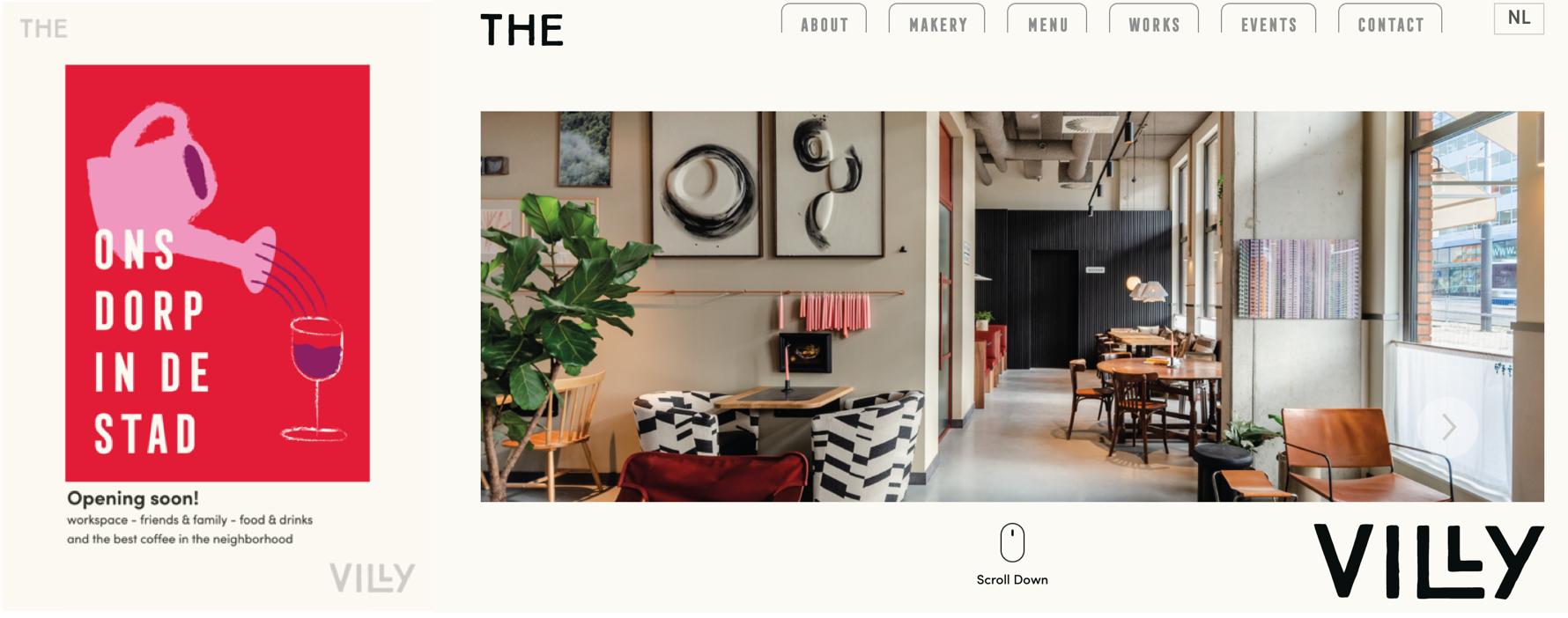Click the Opening soon! heading

[133, 498]
